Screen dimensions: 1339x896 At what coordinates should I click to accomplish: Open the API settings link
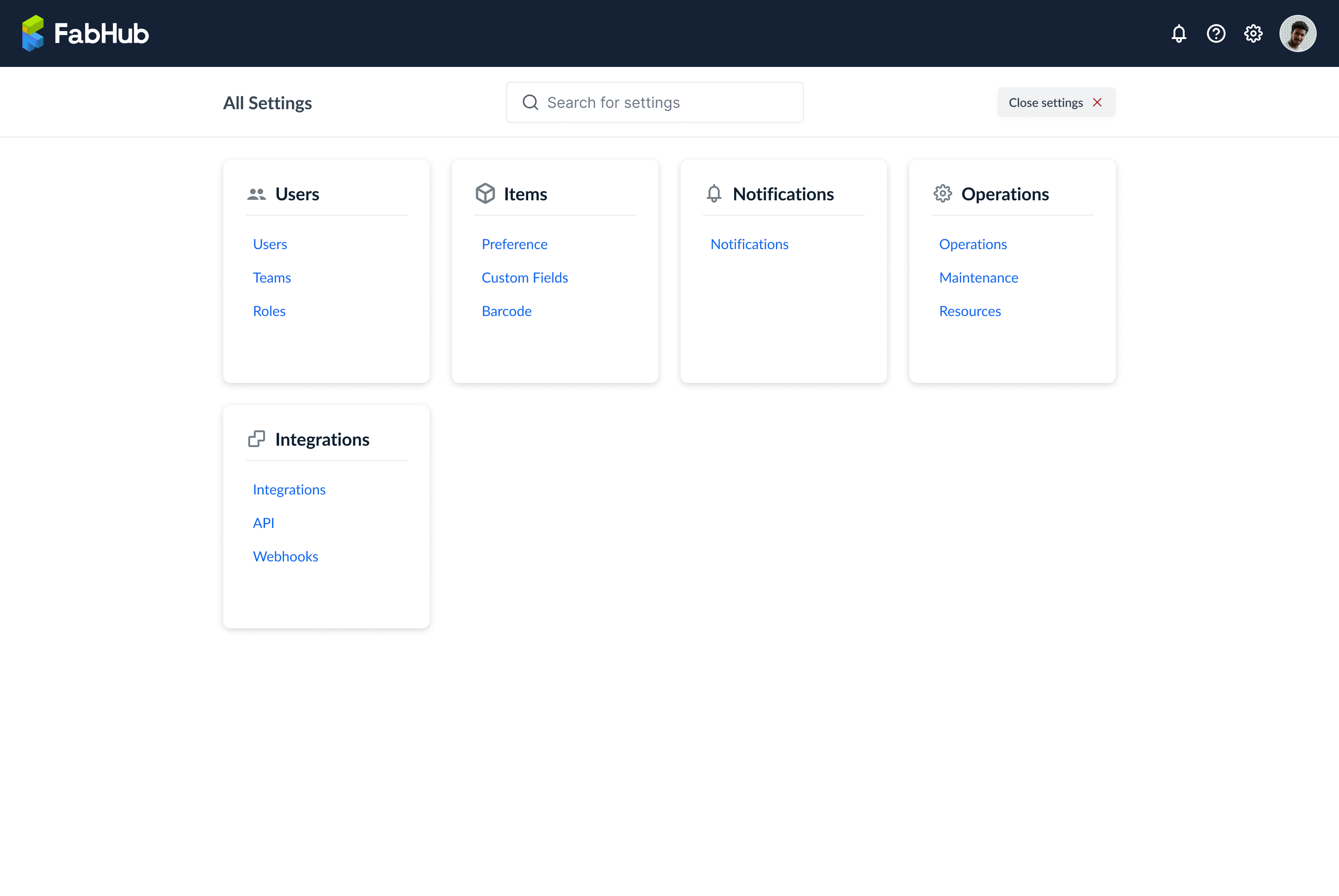click(263, 523)
